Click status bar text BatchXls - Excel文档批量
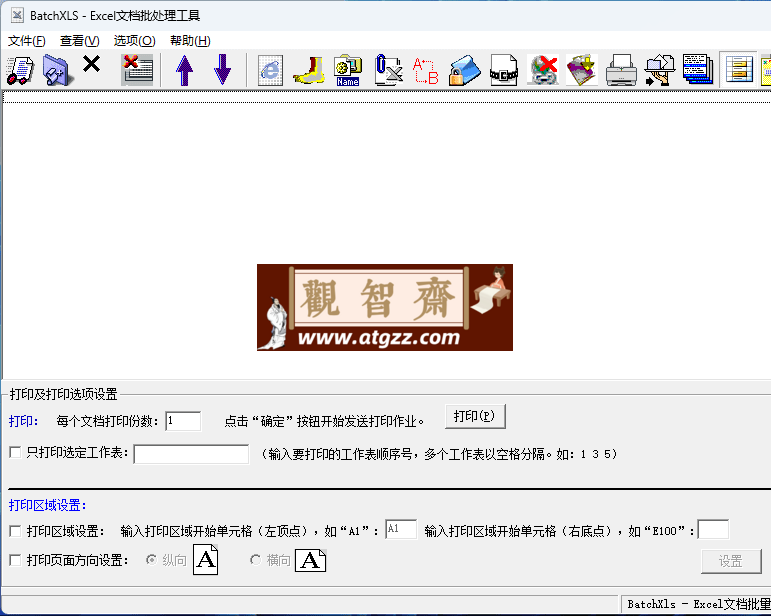The image size is (771, 616). coord(699,604)
